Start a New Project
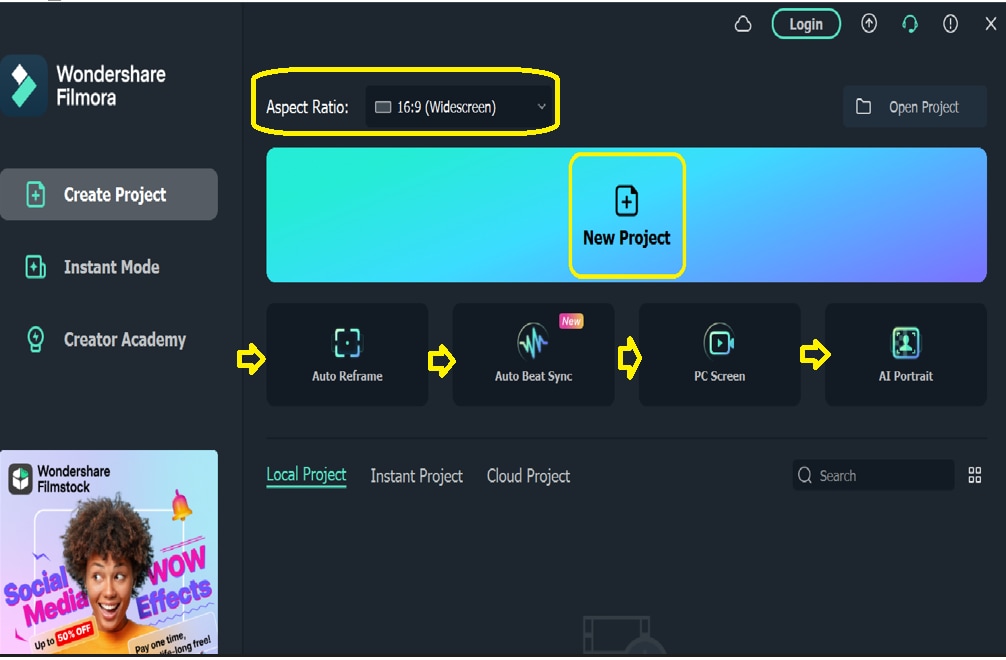Image resolution: width=1006 pixels, height=660 pixels. 627,216
